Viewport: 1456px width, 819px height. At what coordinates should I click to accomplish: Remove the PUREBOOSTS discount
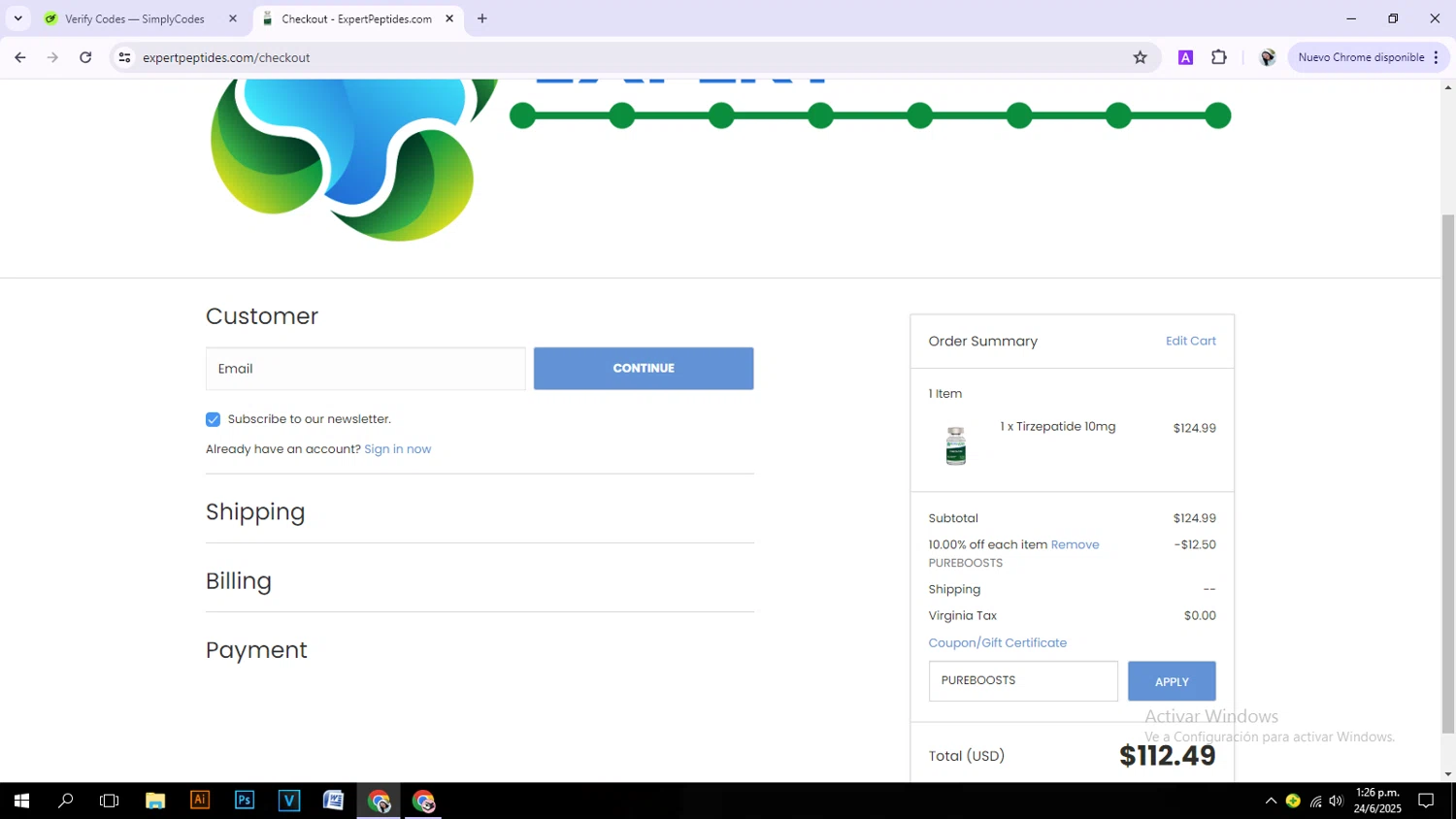(x=1075, y=544)
